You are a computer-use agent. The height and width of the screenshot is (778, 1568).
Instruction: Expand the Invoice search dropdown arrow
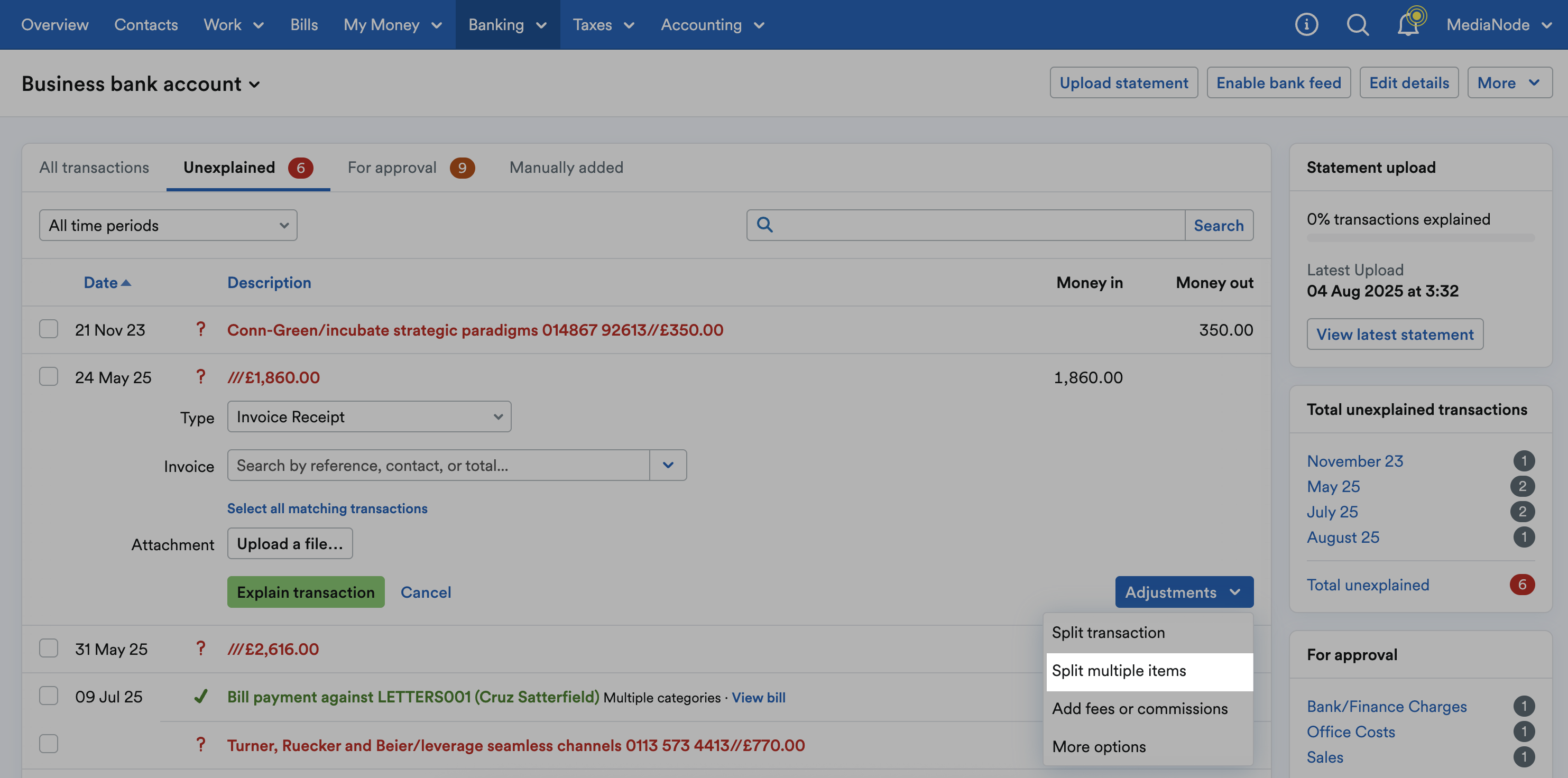coord(668,465)
